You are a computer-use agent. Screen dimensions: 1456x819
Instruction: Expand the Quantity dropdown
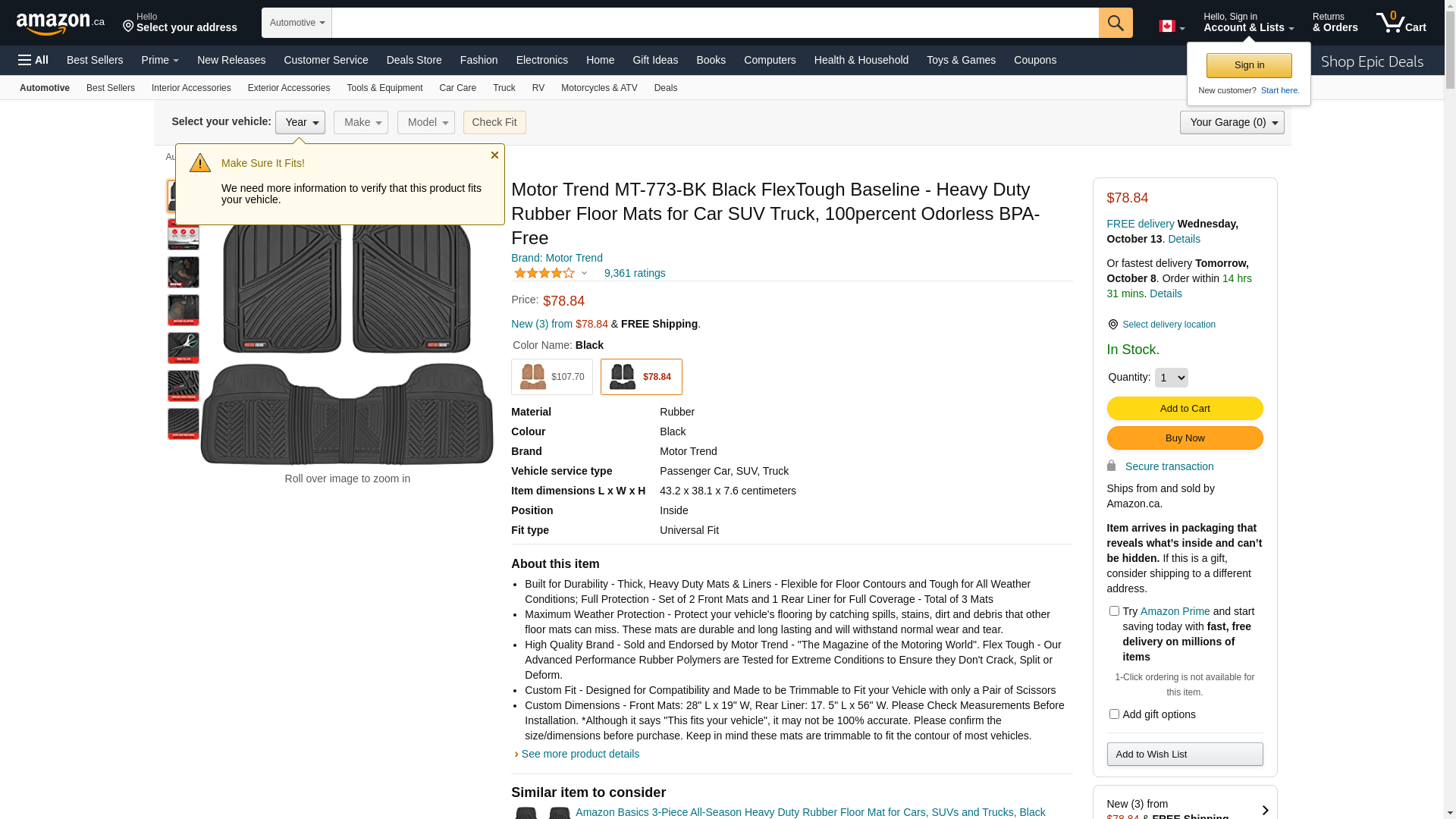1171,378
